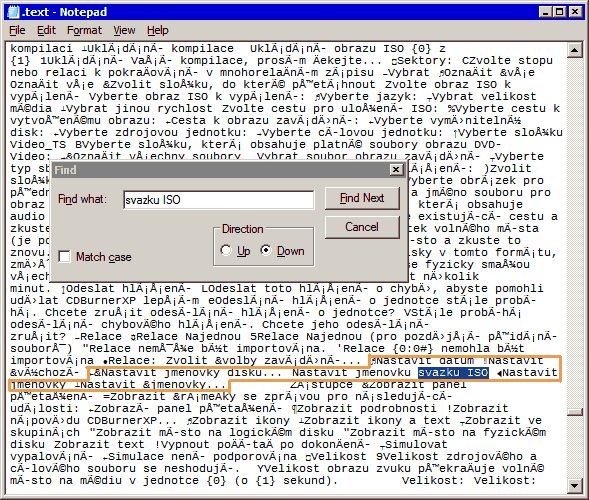Click the Find Next button
This screenshot has height=500, width=589.
[362, 198]
